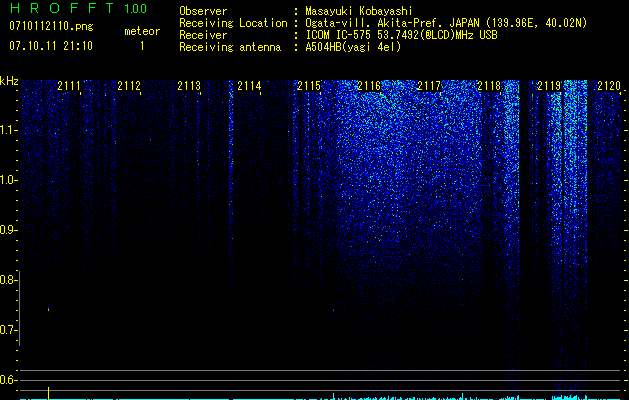Click the 2115 time marker
Screen dimensions: 629x400
tap(309, 85)
